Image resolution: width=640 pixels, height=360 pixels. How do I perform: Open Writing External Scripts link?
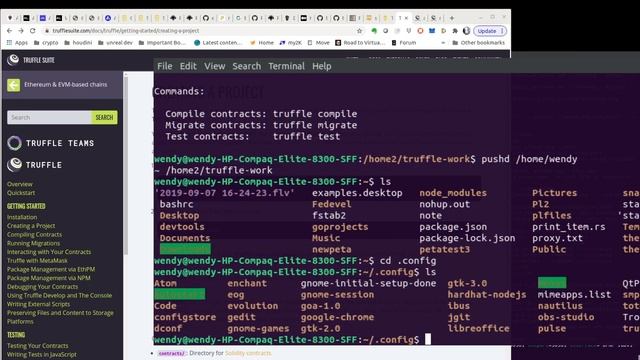coord(38,304)
